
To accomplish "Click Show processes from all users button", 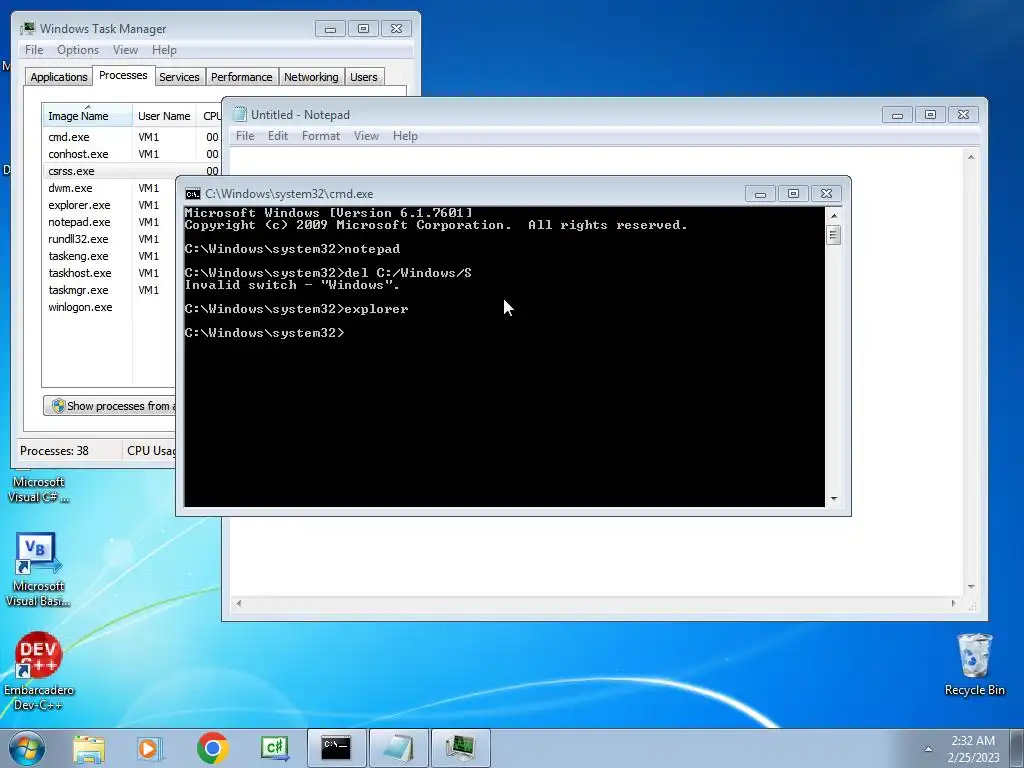I will [x=110, y=406].
